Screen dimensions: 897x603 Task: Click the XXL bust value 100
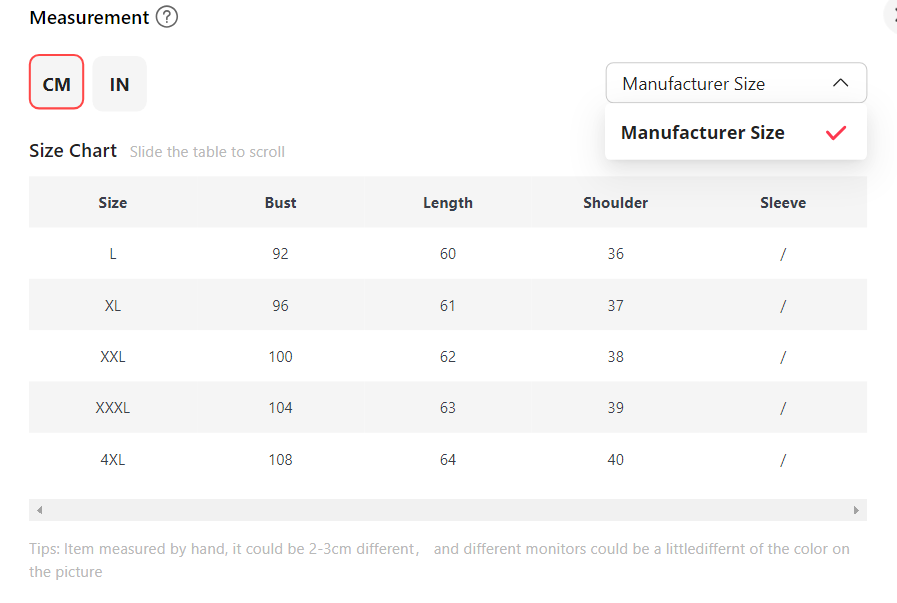tap(280, 357)
